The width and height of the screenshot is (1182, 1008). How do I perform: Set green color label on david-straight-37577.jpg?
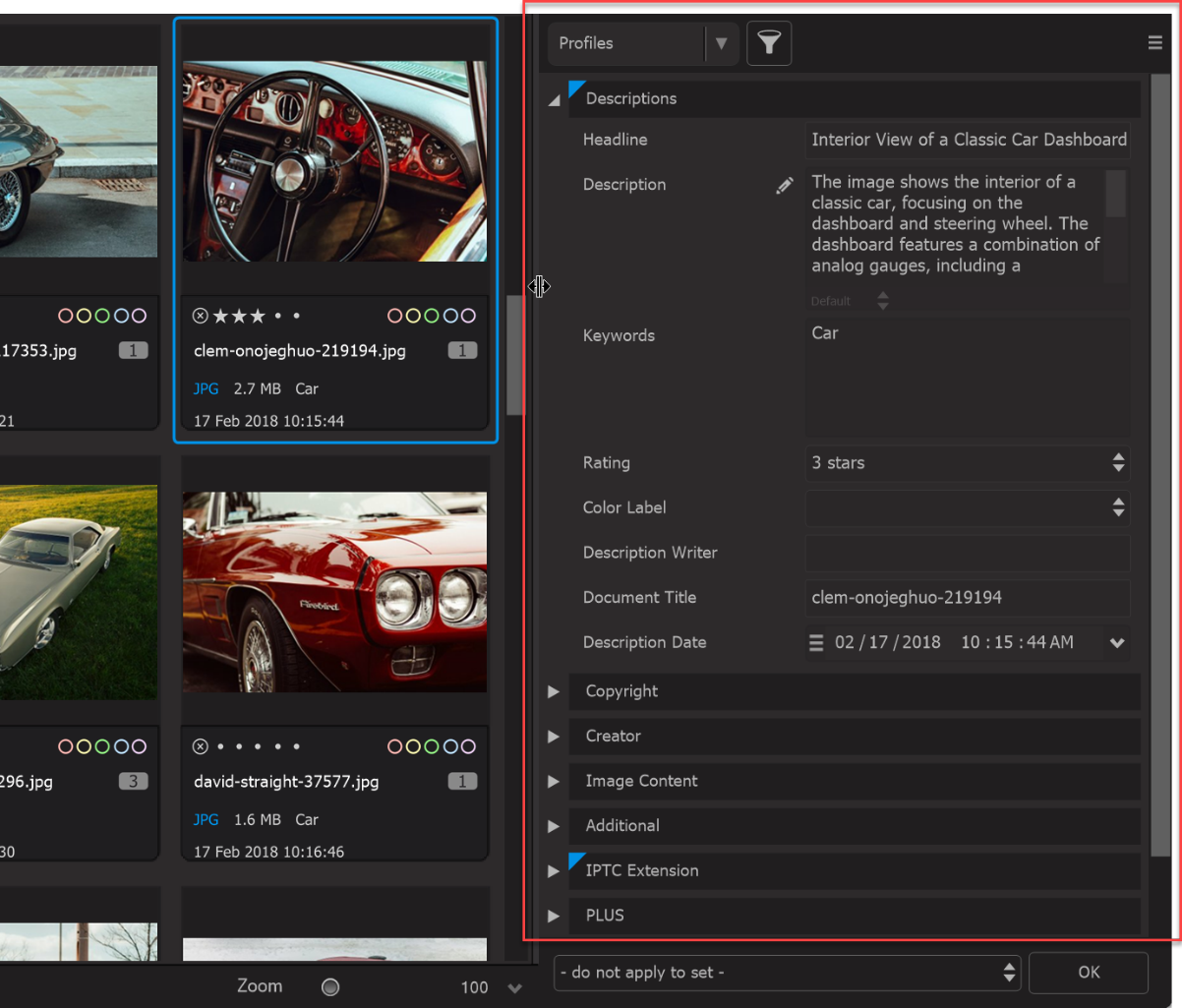click(x=432, y=746)
